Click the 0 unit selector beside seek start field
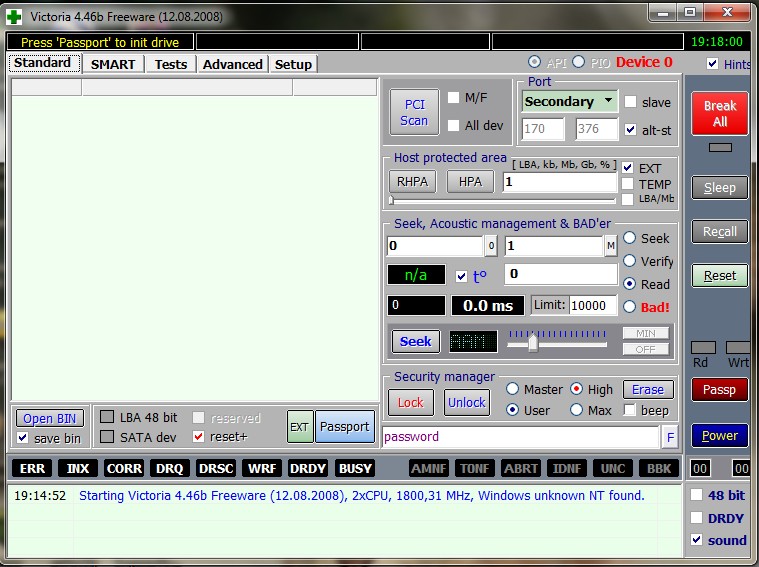759x567 pixels. (x=490, y=246)
